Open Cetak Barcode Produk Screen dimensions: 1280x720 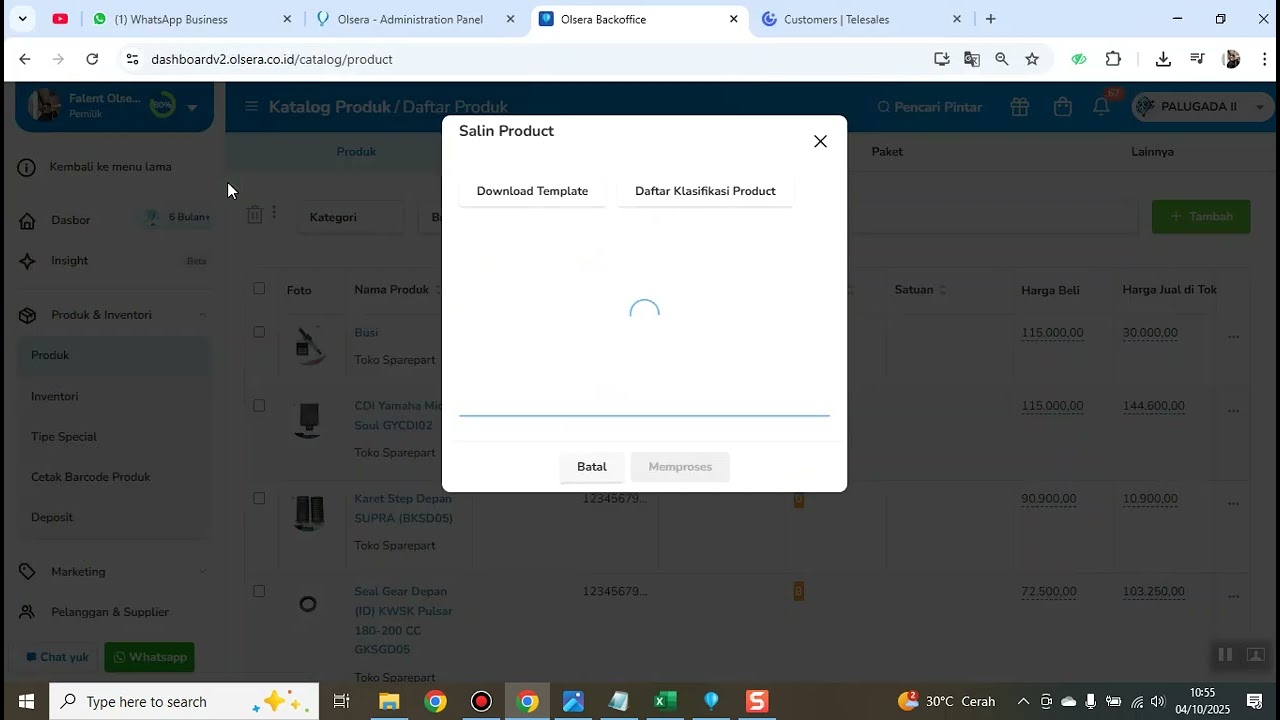point(90,477)
